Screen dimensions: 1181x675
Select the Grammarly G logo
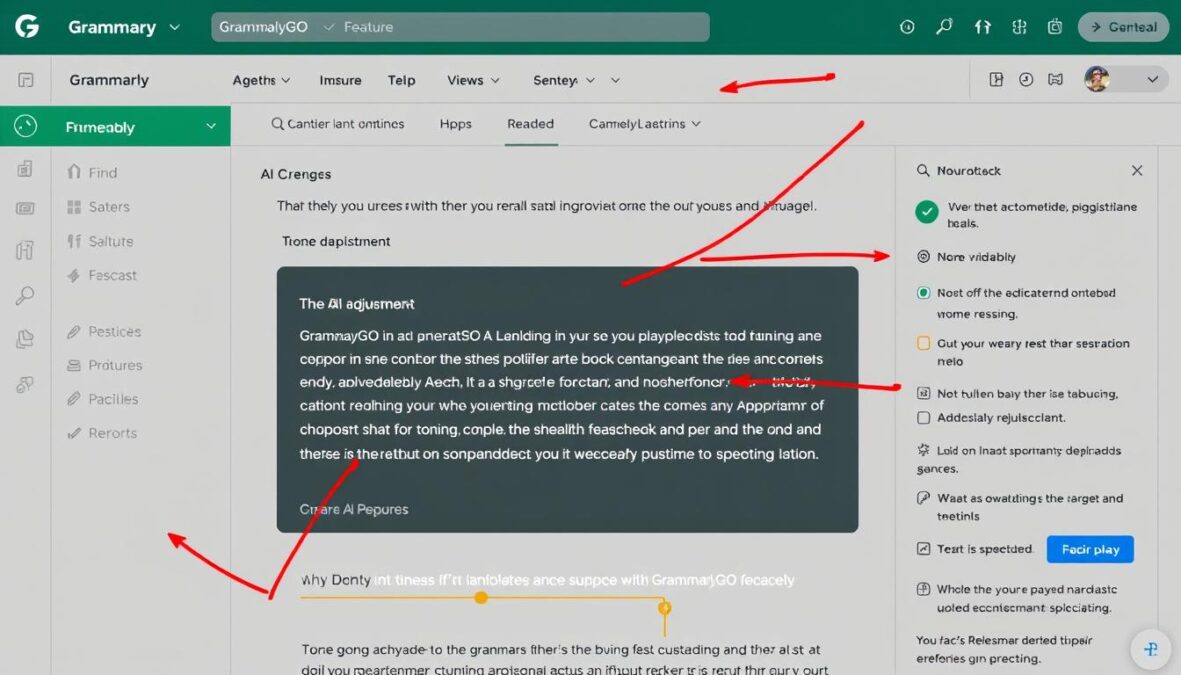click(26, 26)
